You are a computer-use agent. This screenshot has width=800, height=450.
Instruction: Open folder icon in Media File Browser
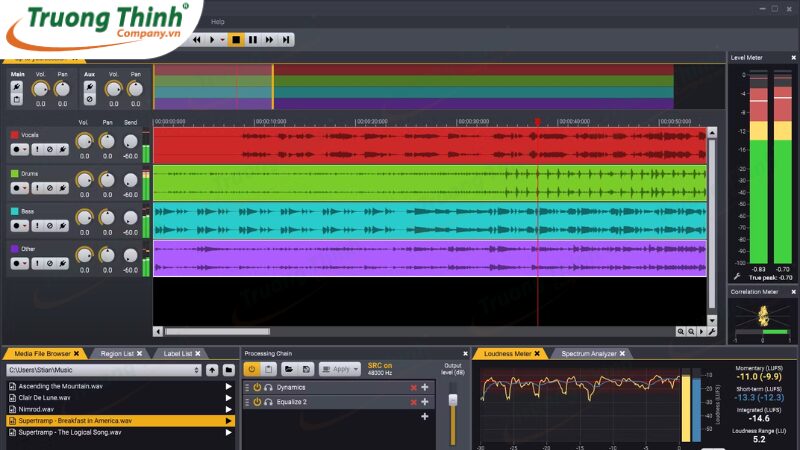click(228, 370)
